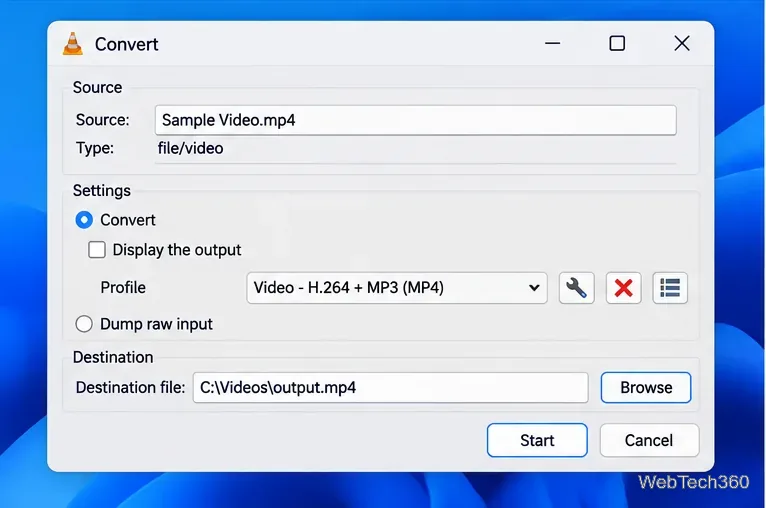Delete selected profile with red X icon
The height and width of the screenshot is (508, 766).
pyautogui.click(x=623, y=288)
